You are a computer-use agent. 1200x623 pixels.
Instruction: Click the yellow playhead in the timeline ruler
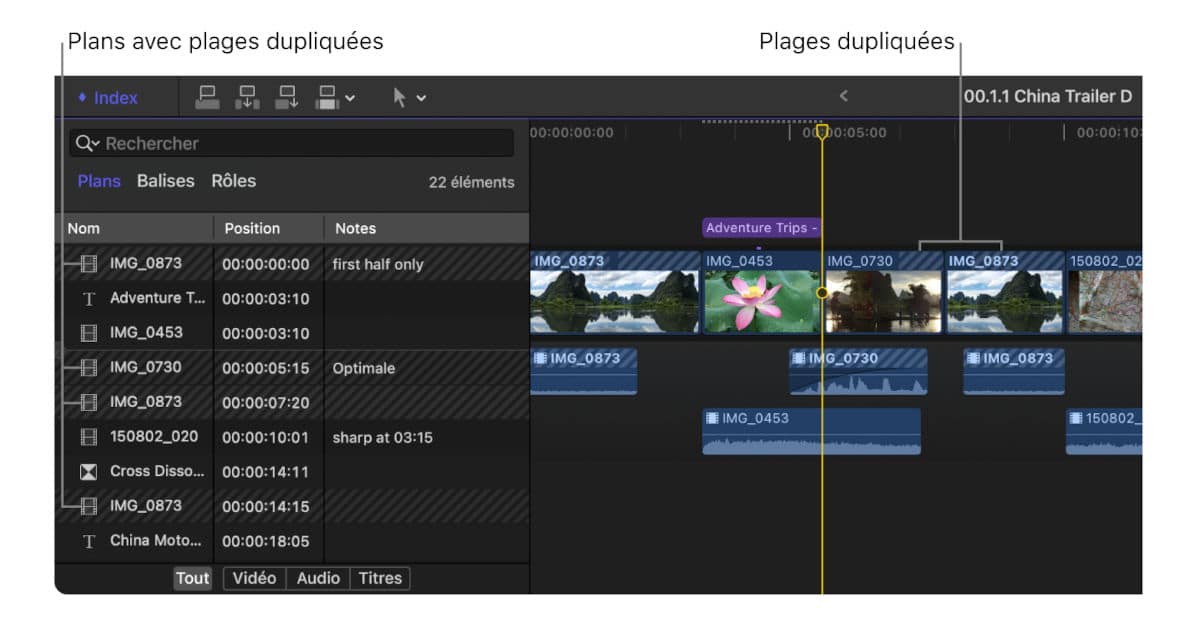click(x=822, y=132)
